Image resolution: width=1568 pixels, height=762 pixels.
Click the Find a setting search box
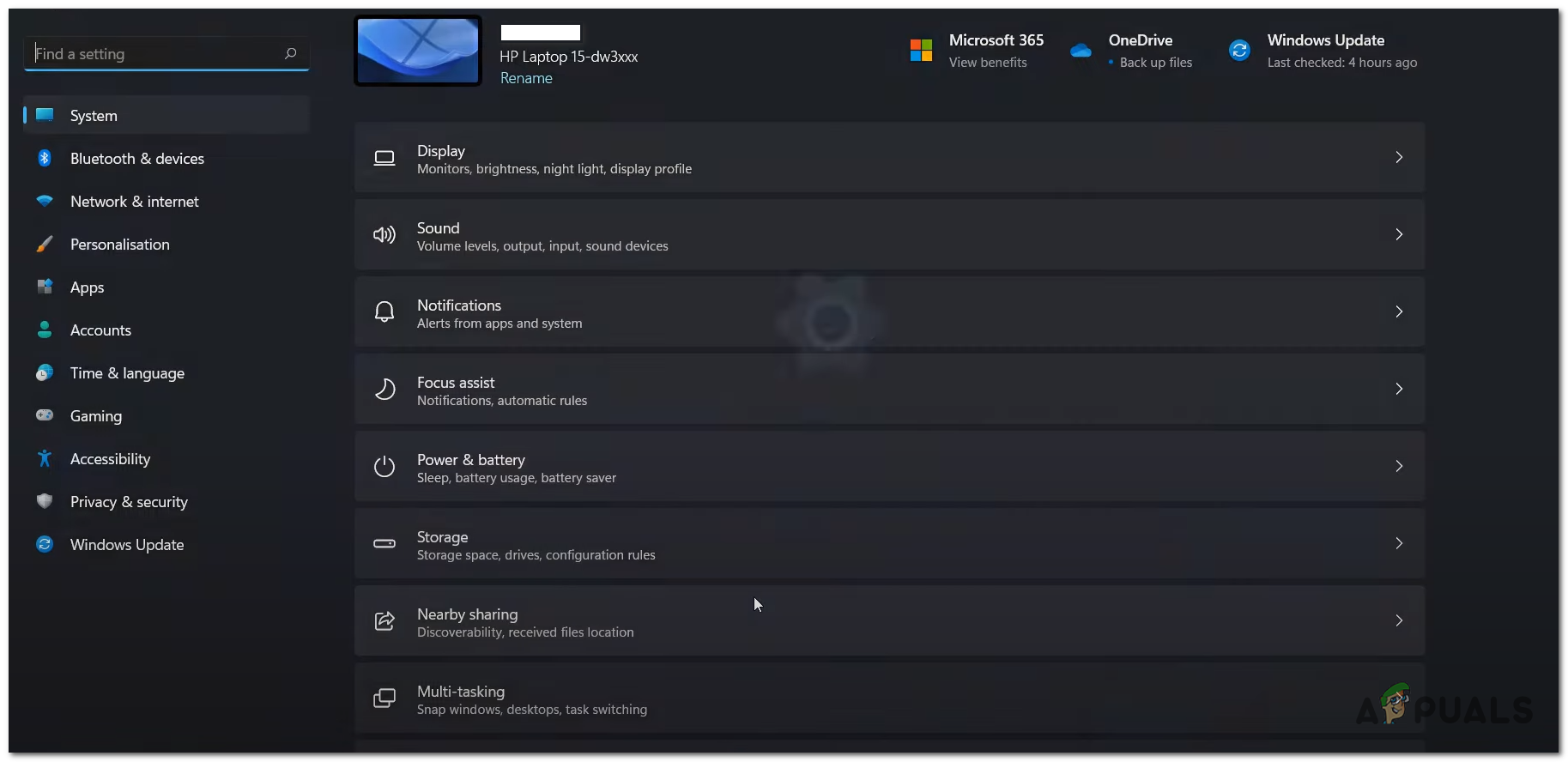point(166,53)
